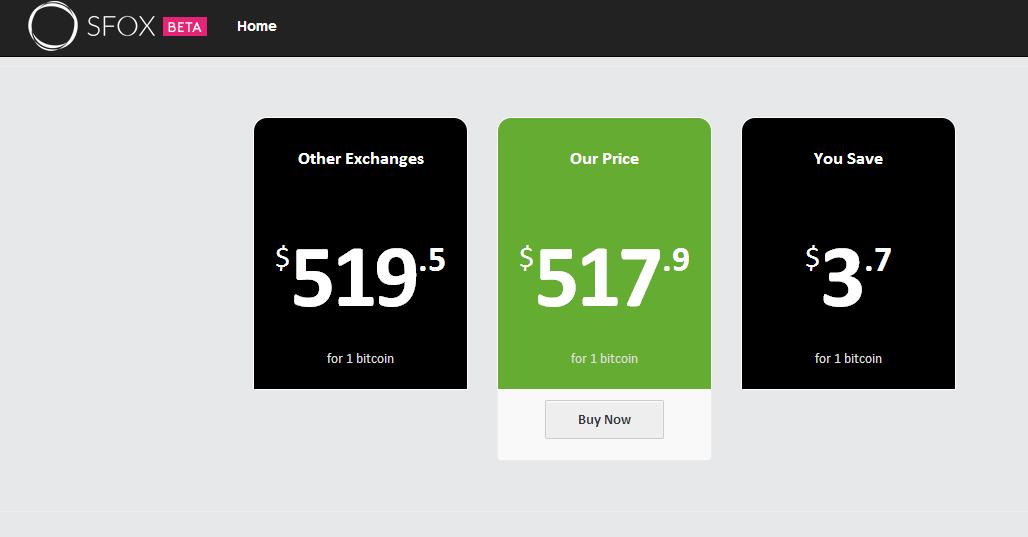Click the large 517 price number

(598, 279)
